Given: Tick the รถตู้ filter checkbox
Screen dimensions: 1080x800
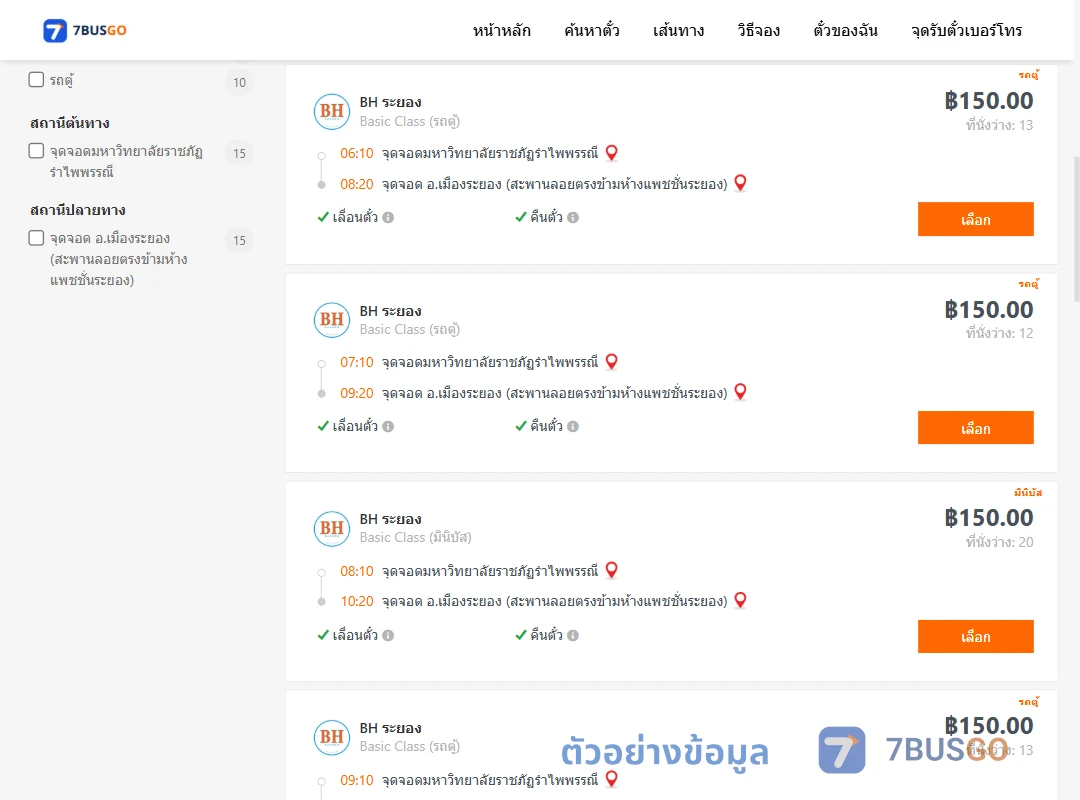Looking at the screenshot, I should [x=36, y=79].
